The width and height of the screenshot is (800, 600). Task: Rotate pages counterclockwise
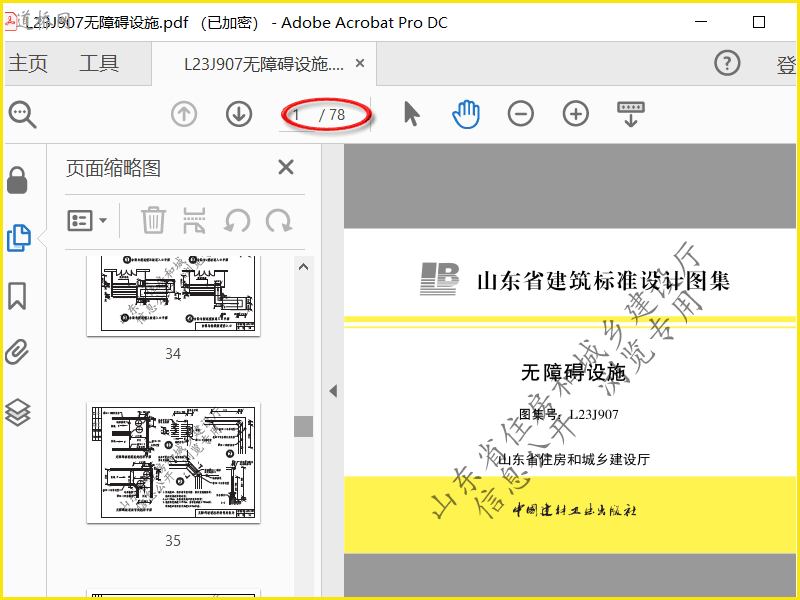(x=237, y=221)
